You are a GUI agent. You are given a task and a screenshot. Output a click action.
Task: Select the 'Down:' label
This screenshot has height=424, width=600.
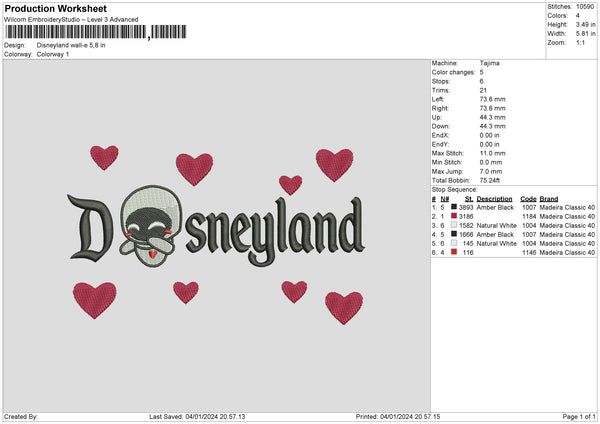point(440,126)
